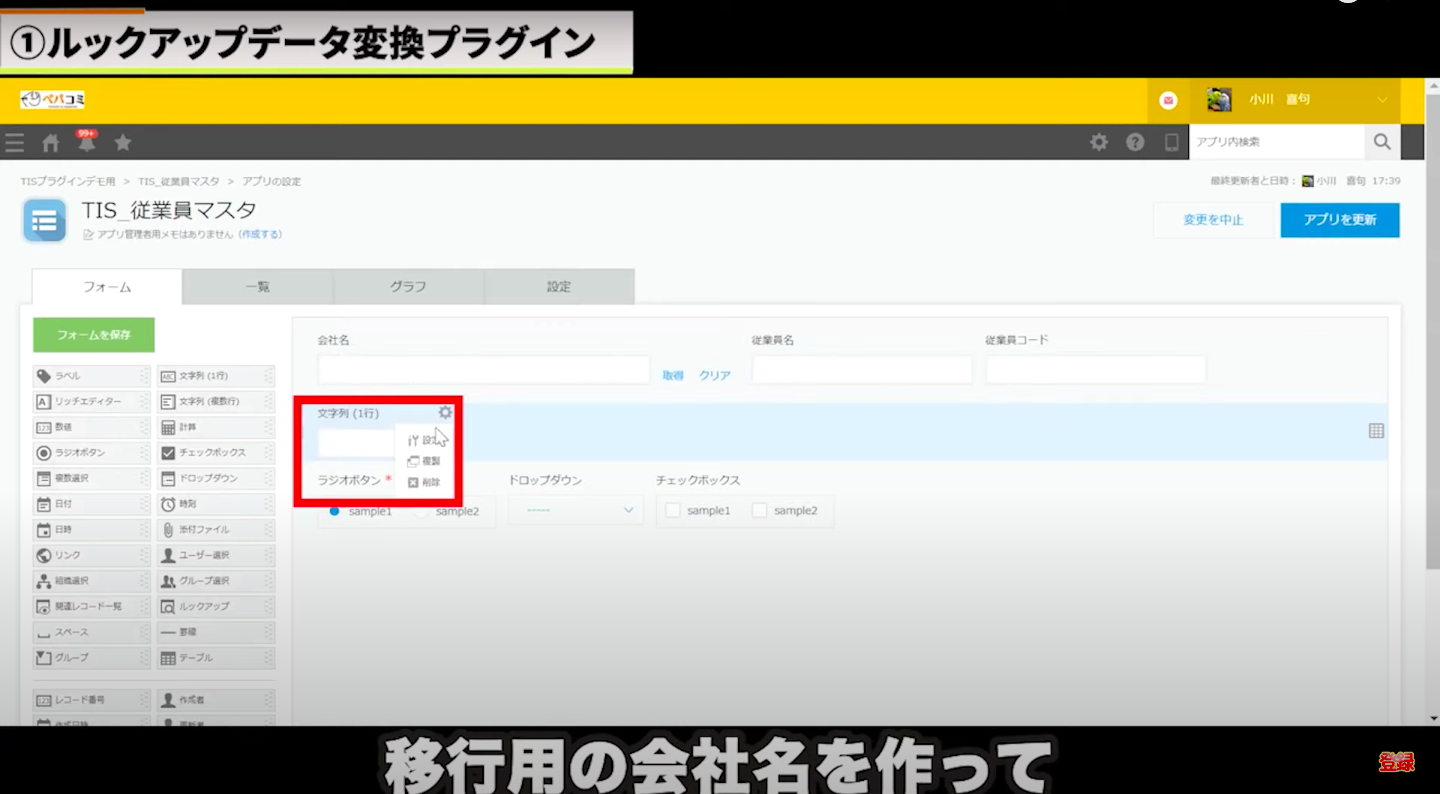Open the notifications bell icon

pyautogui.click(x=87, y=143)
